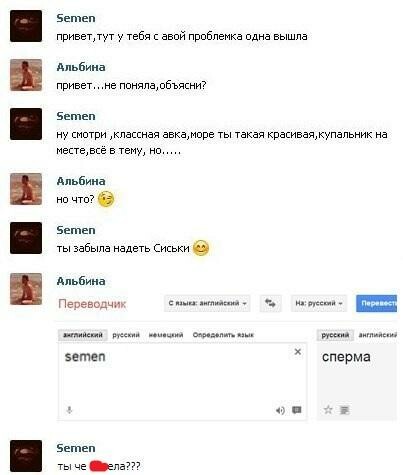The width and height of the screenshot is (403, 475).
Task: Open the Переводчик title link
Action: pos(92,304)
